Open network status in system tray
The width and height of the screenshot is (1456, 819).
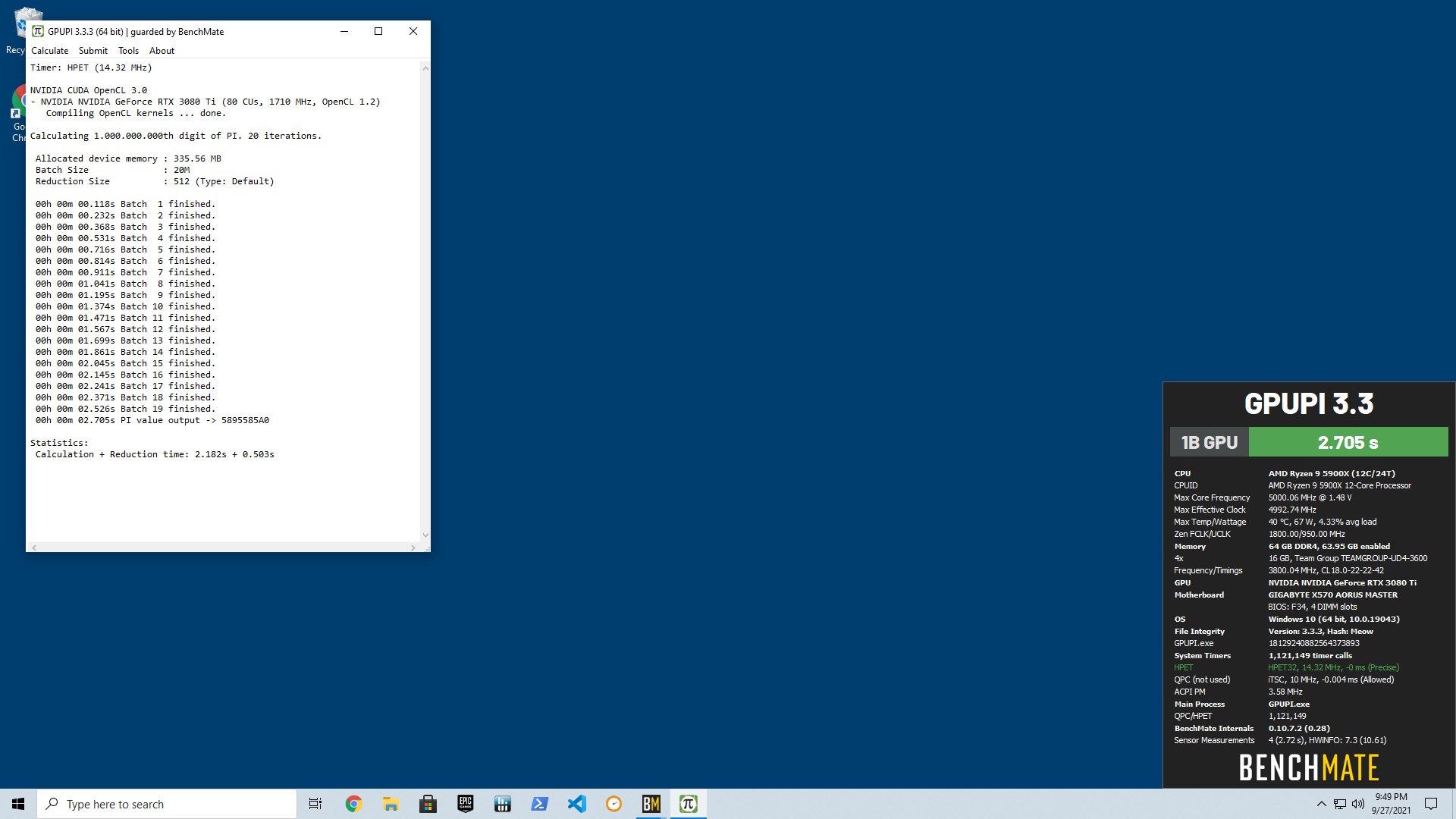click(1340, 804)
